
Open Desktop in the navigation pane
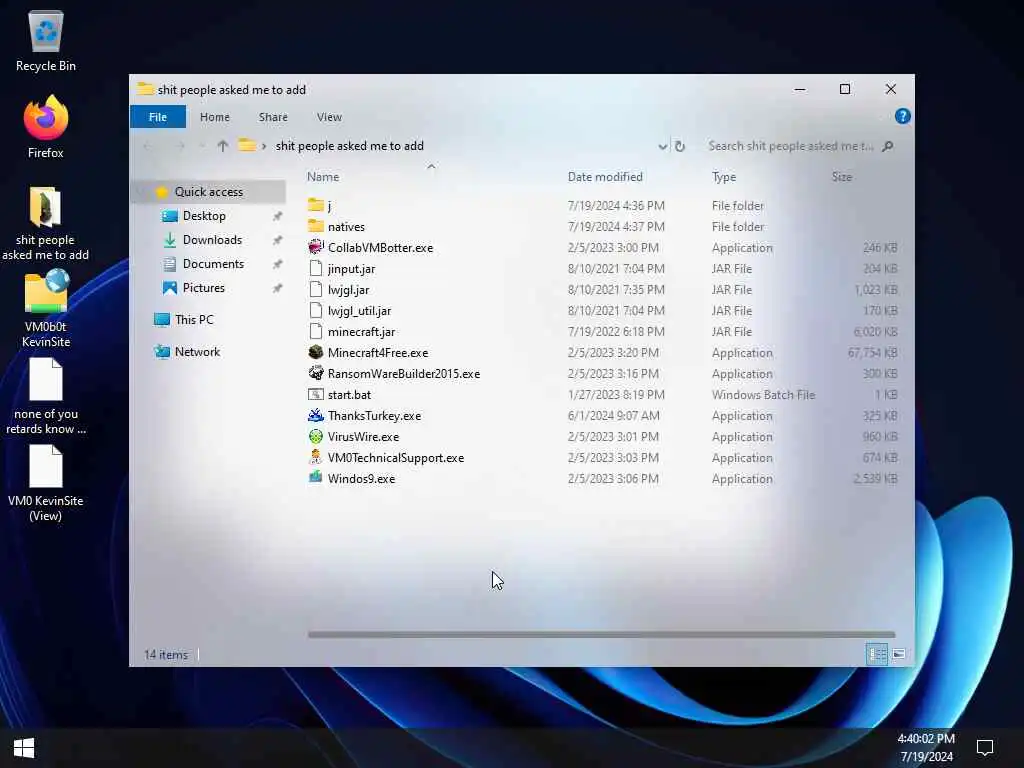coord(204,216)
